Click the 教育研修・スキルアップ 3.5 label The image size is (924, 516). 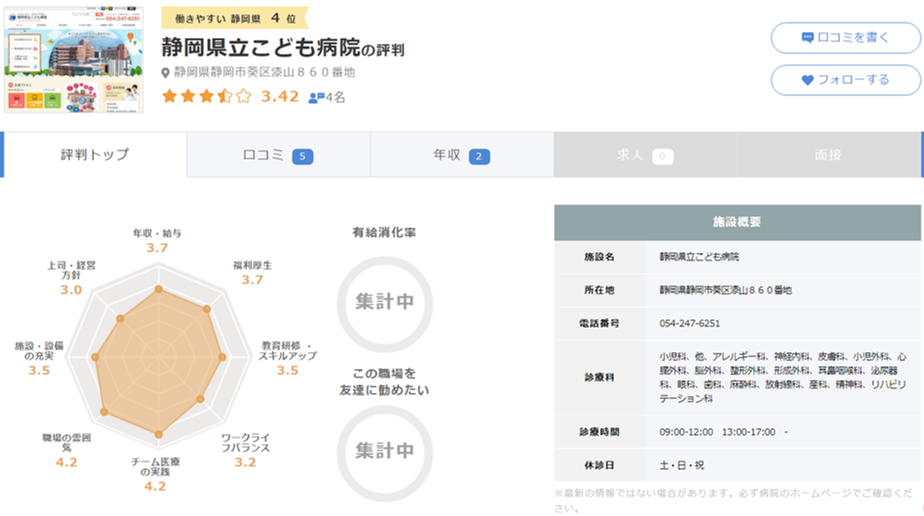coord(288,358)
